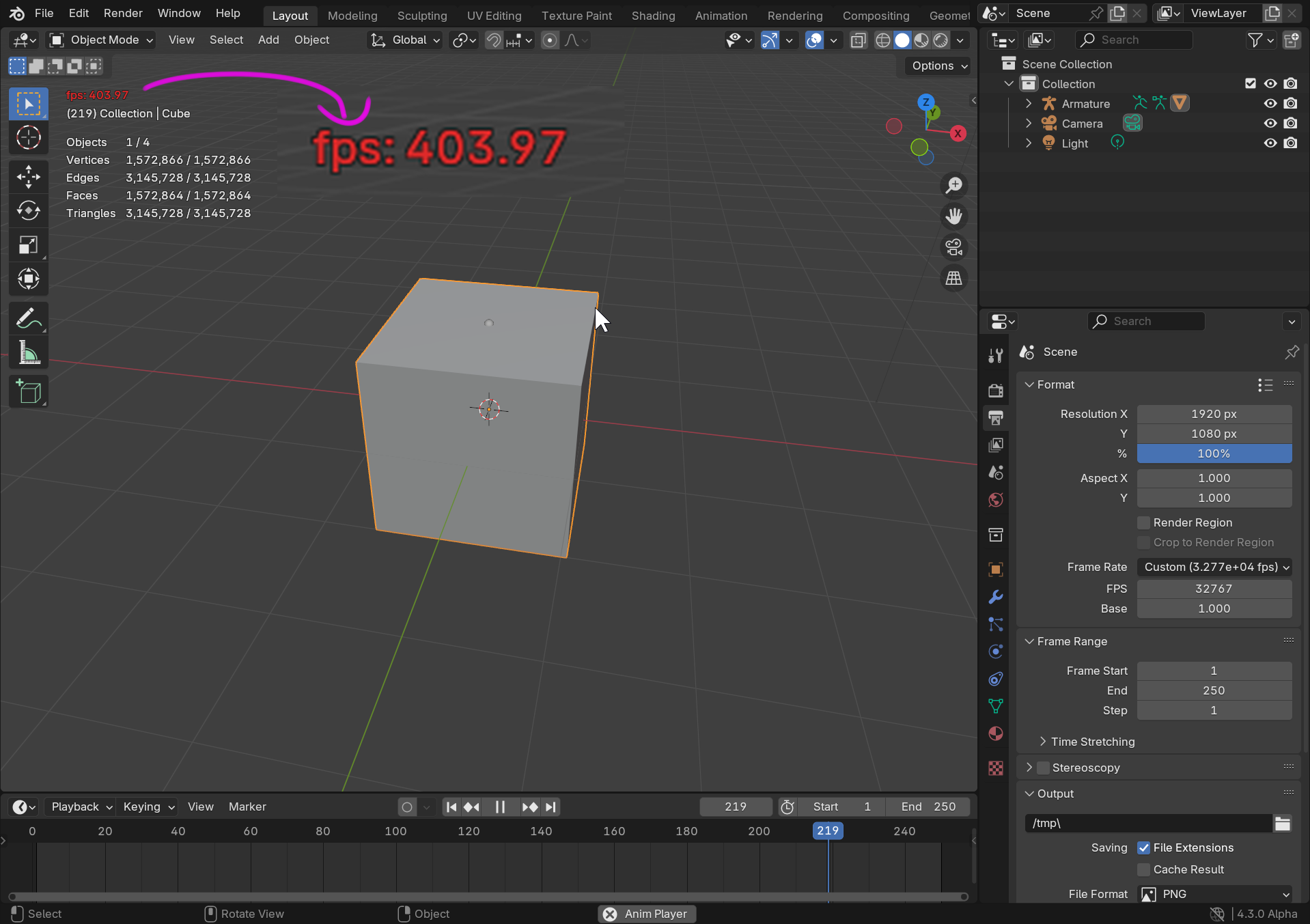This screenshot has height=924, width=1310.
Task: Enable the Cache Result checkbox
Action: (x=1143, y=869)
